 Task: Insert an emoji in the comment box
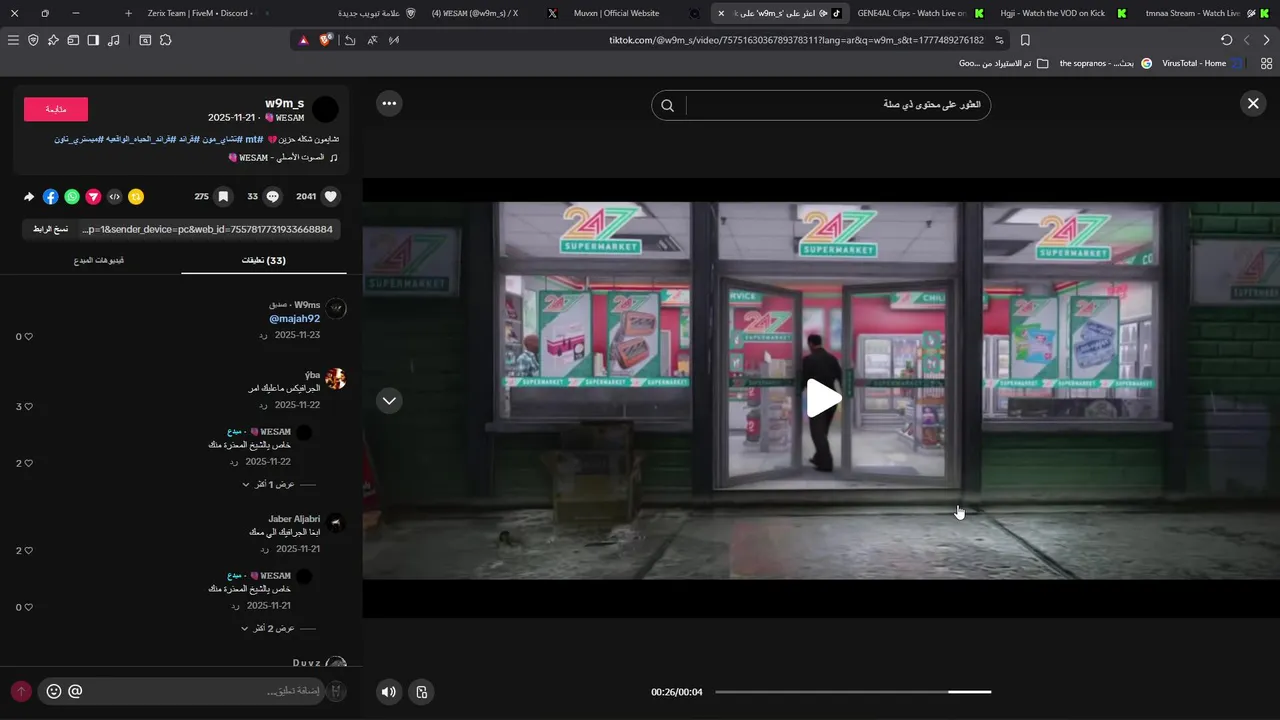coord(54,691)
